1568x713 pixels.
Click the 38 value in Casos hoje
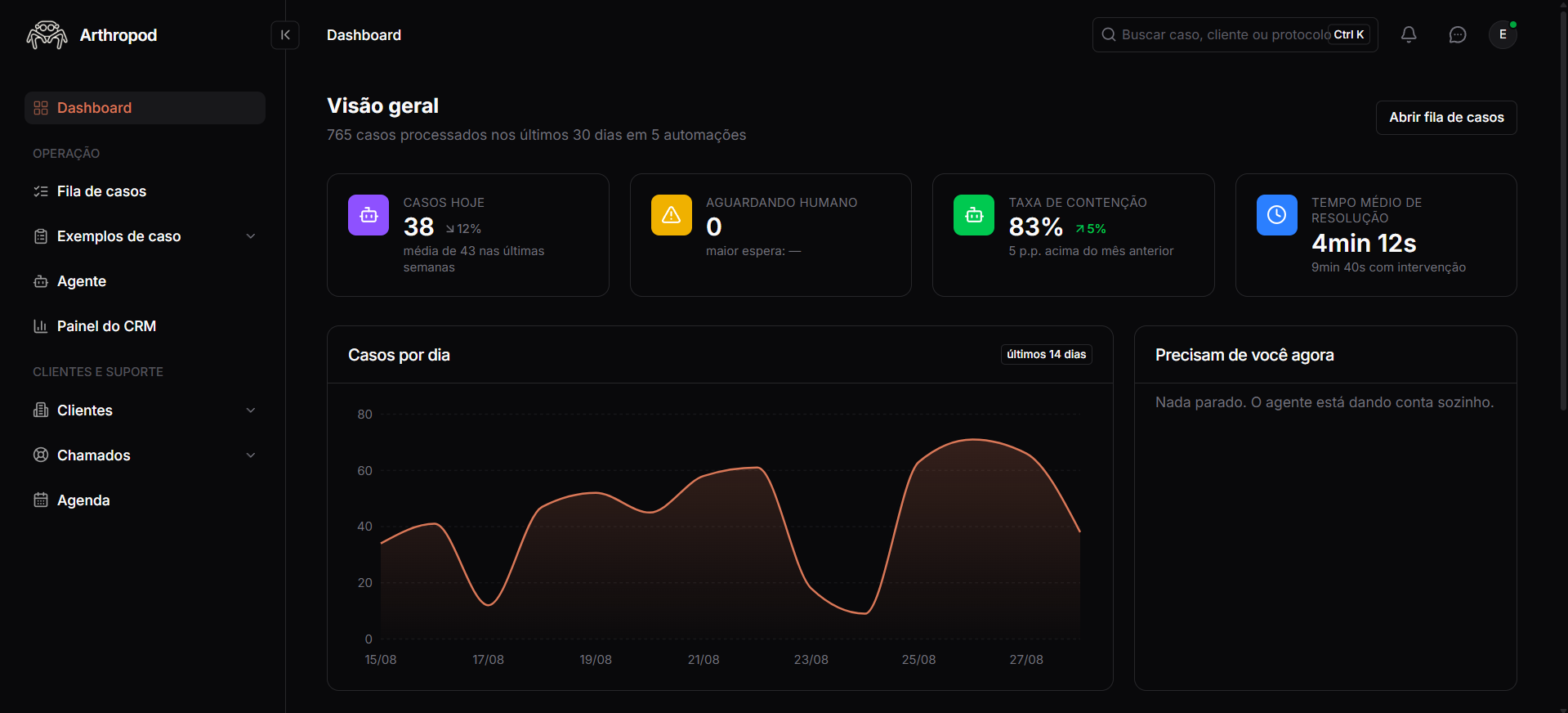[418, 226]
